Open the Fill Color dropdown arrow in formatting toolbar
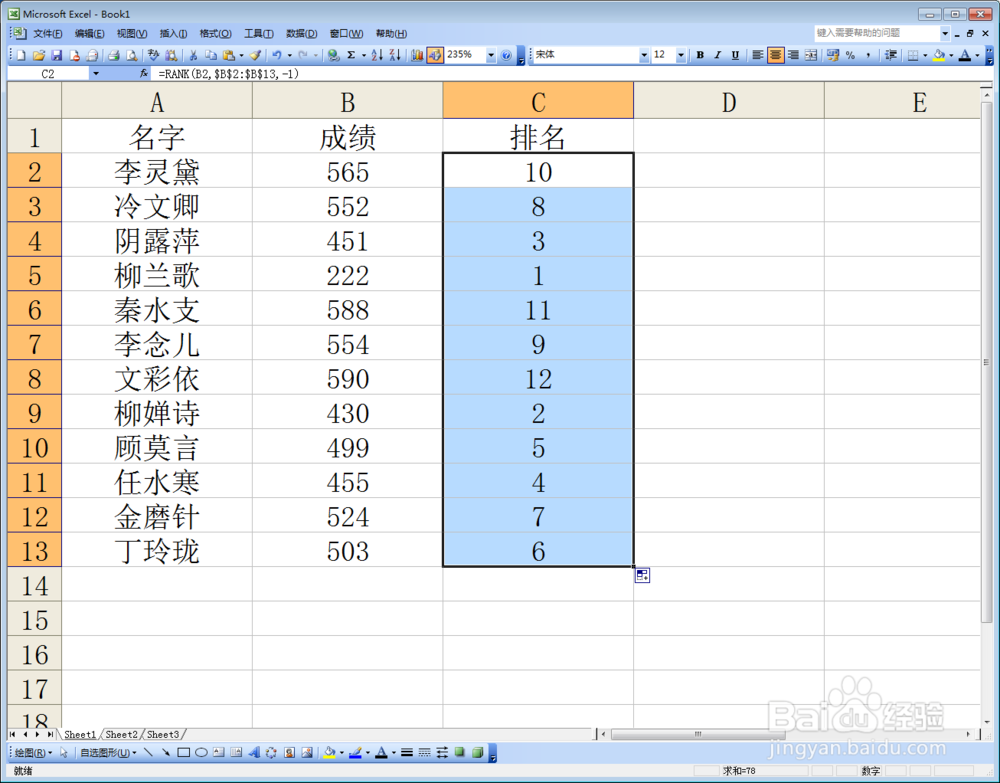The width and height of the screenshot is (1000, 783). coord(951,55)
